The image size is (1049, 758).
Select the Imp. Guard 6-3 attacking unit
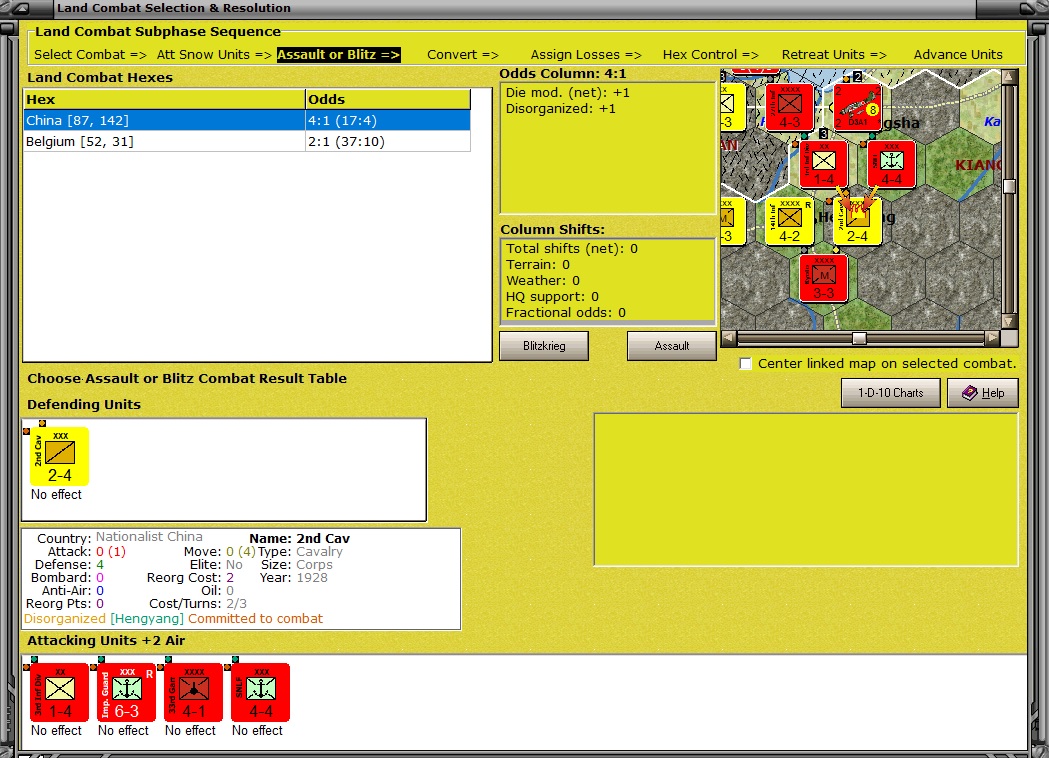pos(126,692)
